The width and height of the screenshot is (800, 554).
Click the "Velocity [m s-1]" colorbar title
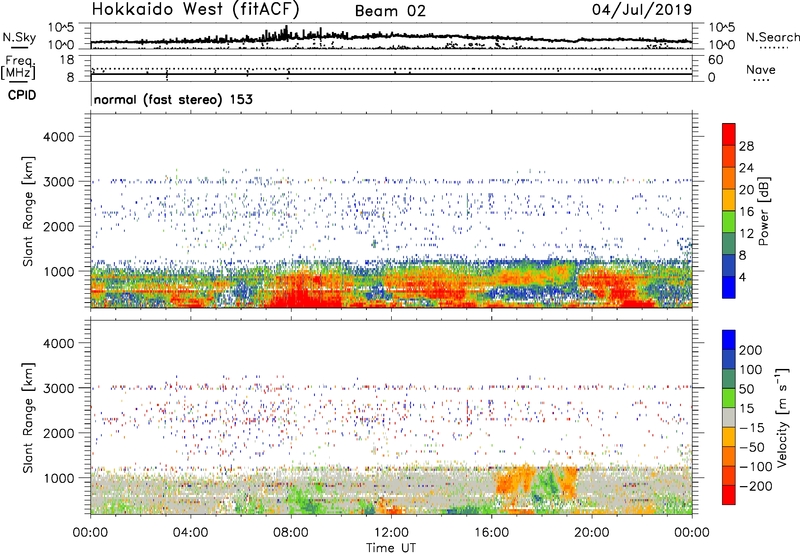[781, 417]
